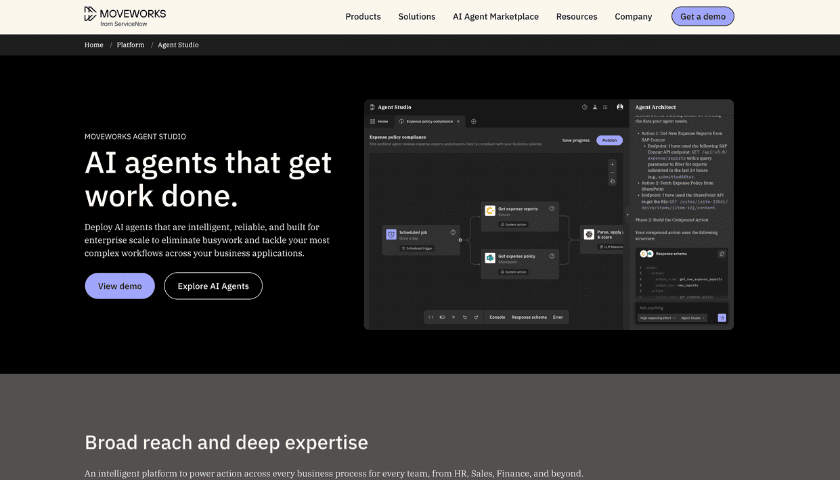Click the Get a demo button

coord(703,16)
